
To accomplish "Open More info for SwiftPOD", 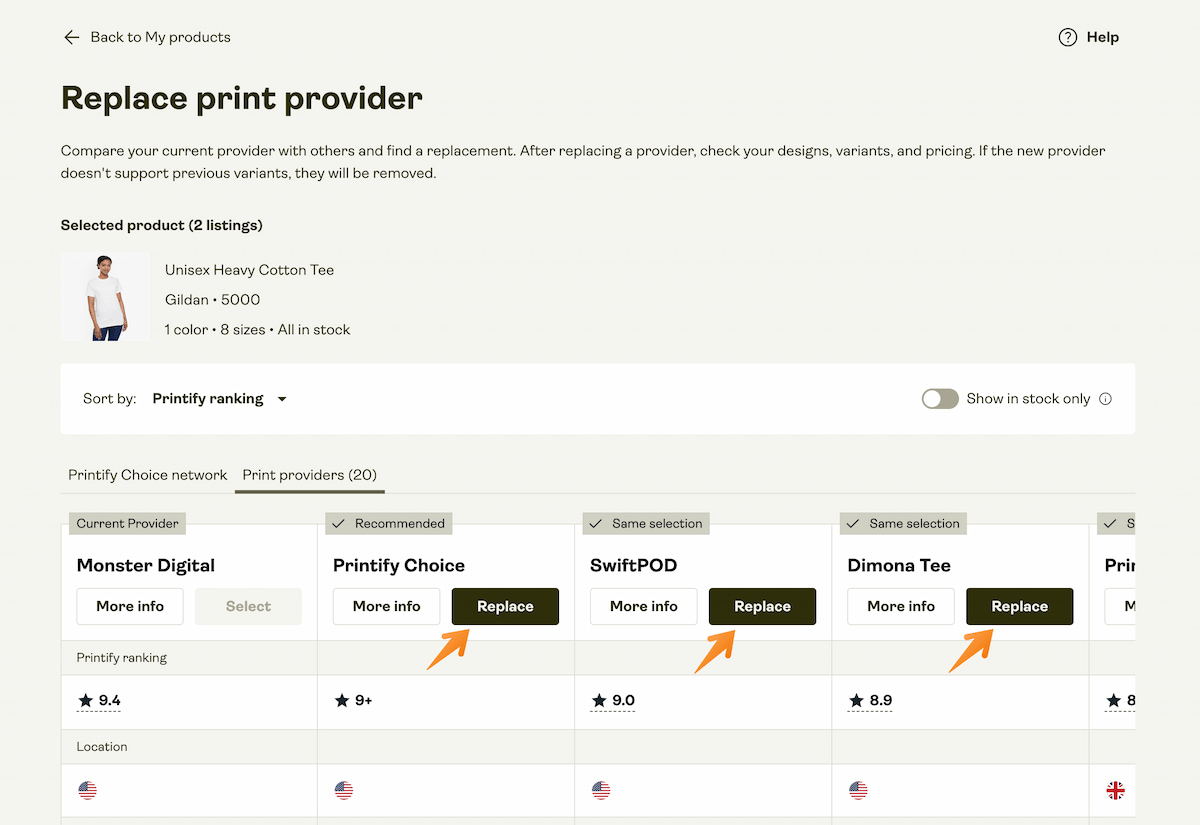I will click(643, 606).
